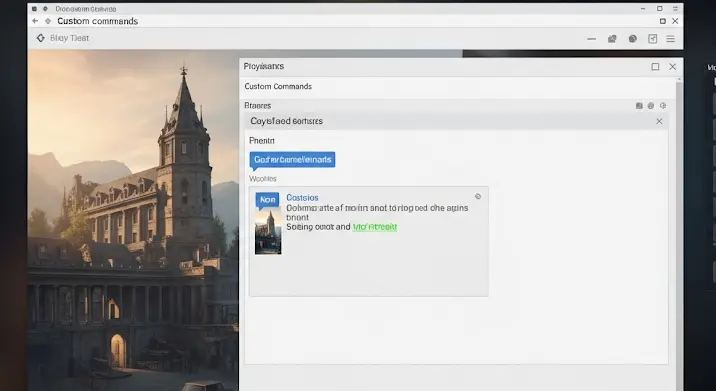Click the Bley Tleat label in the toolbar
The image size is (716, 391).
click(69, 38)
